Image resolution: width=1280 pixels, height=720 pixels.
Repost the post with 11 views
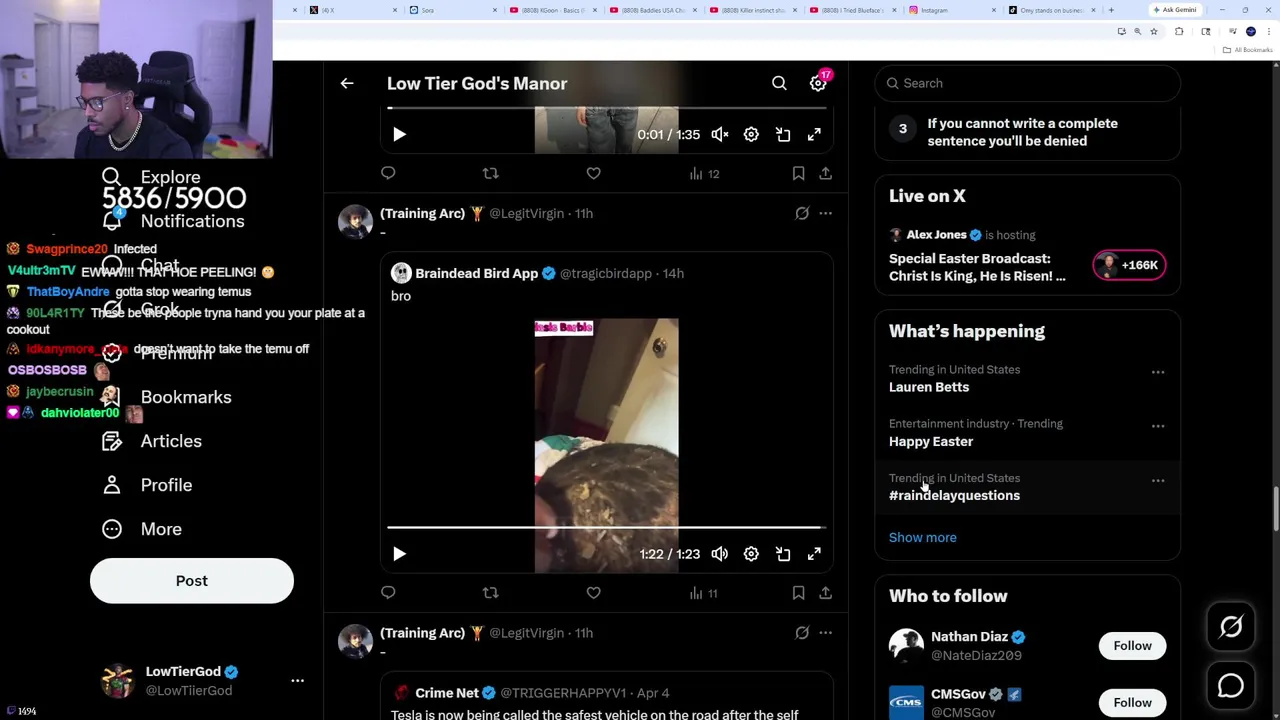click(x=490, y=593)
